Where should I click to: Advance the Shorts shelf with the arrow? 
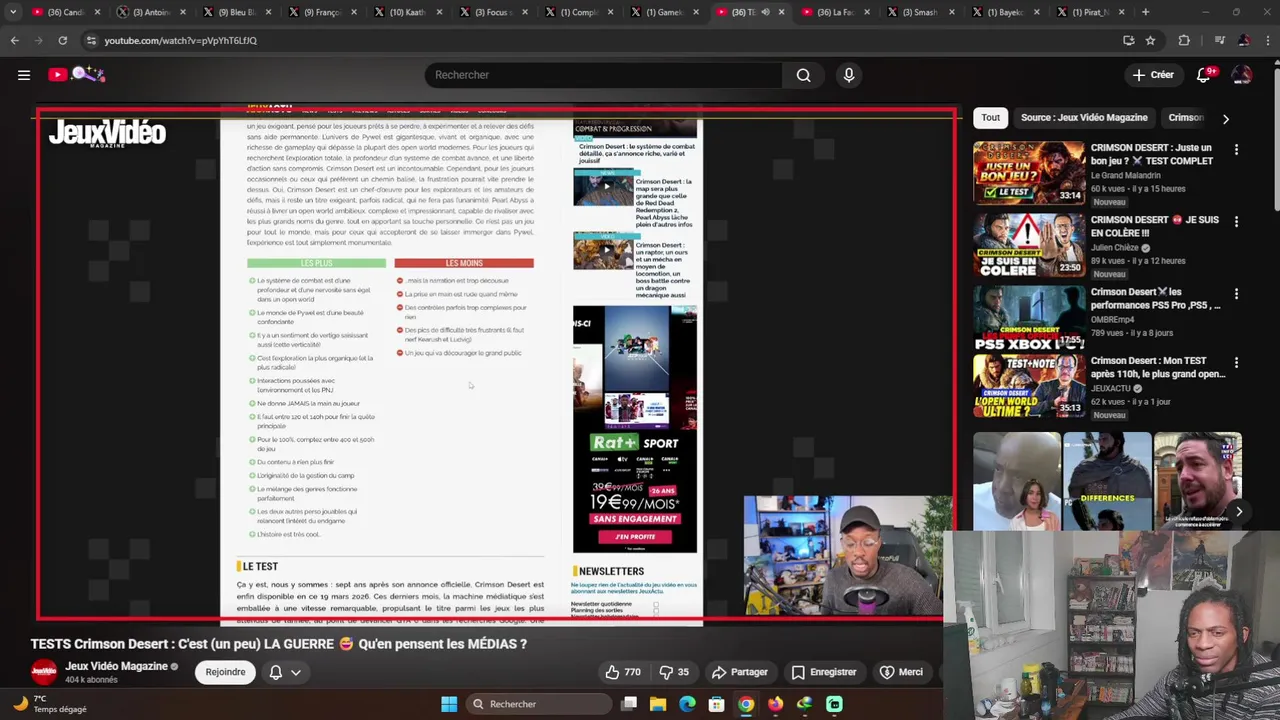[x=1239, y=512]
